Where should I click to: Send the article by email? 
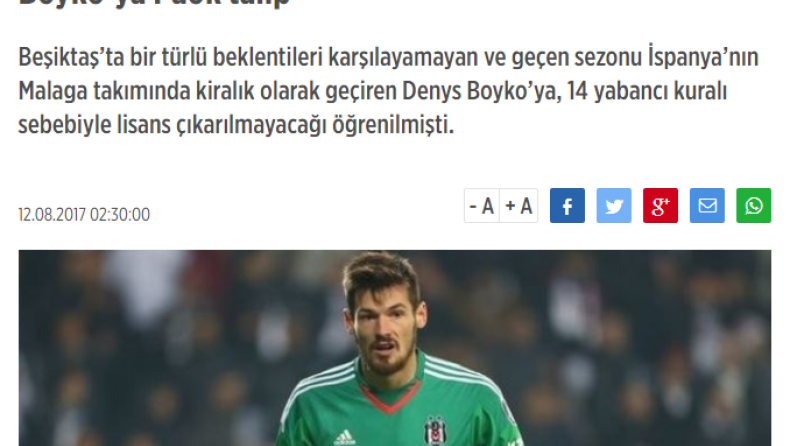pyautogui.click(x=707, y=206)
